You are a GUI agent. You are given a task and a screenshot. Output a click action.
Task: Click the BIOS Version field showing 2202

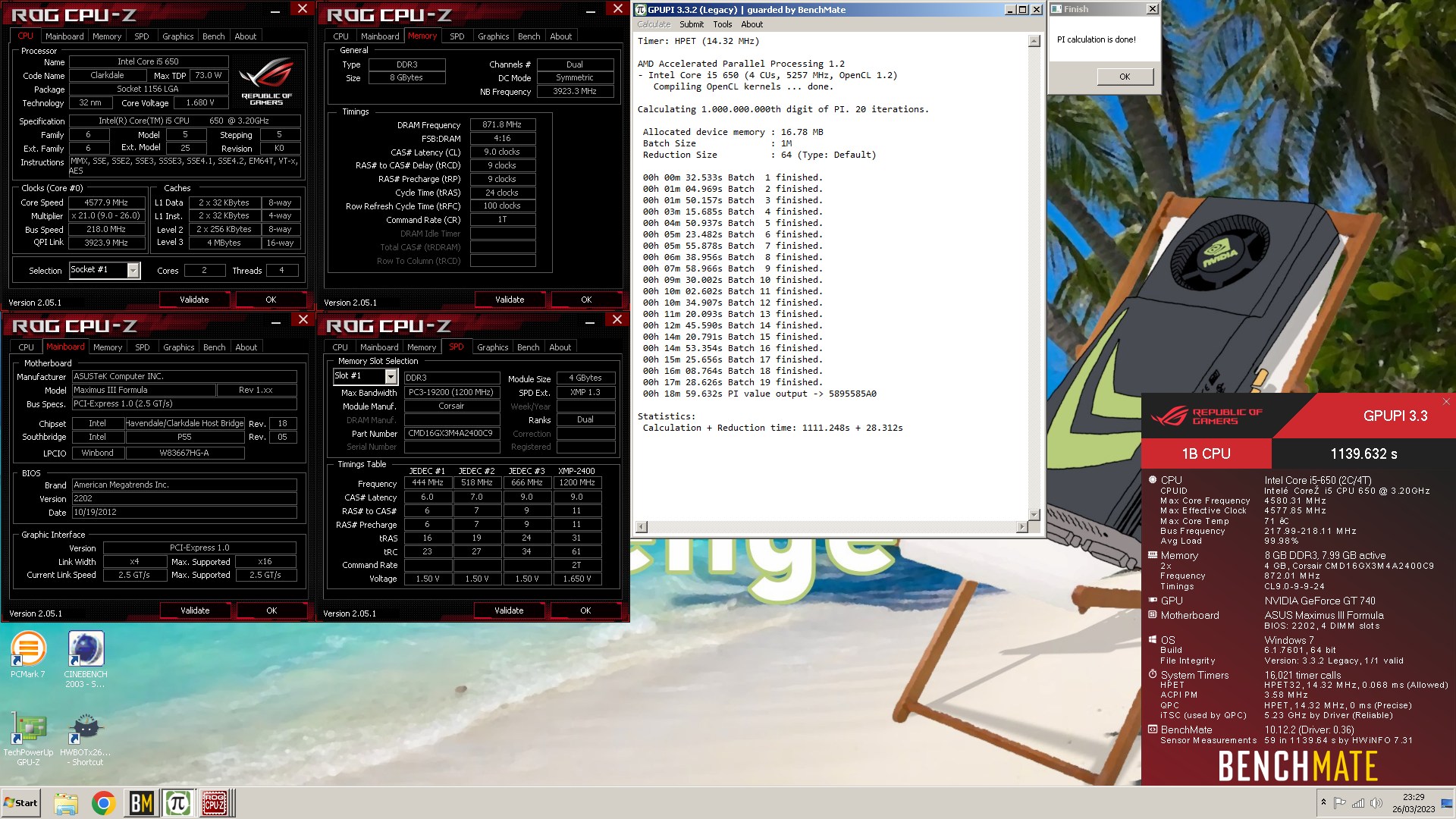pos(184,498)
